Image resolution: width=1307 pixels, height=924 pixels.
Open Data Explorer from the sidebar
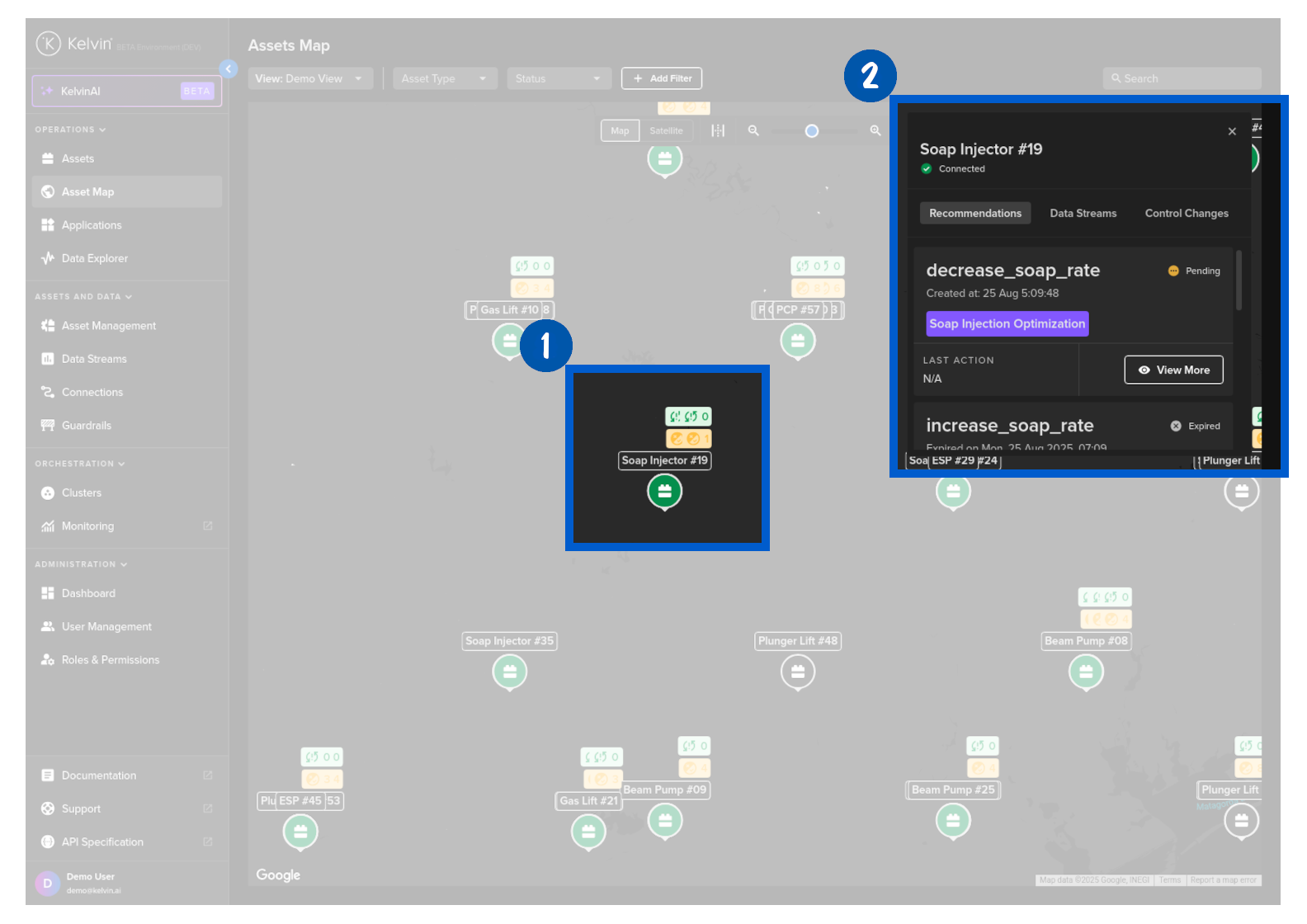pos(94,258)
